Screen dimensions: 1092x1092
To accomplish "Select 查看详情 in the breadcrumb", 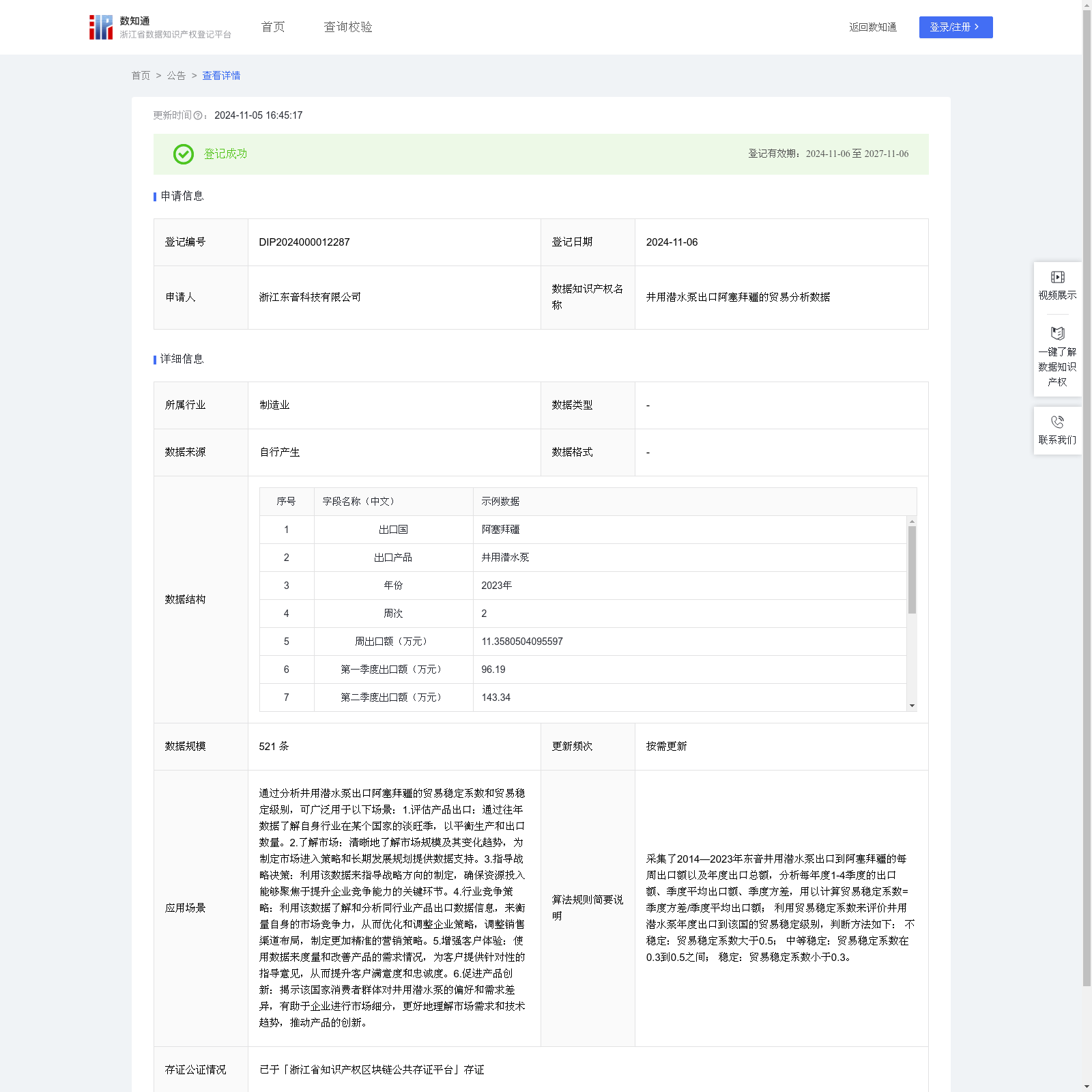I will [221, 76].
